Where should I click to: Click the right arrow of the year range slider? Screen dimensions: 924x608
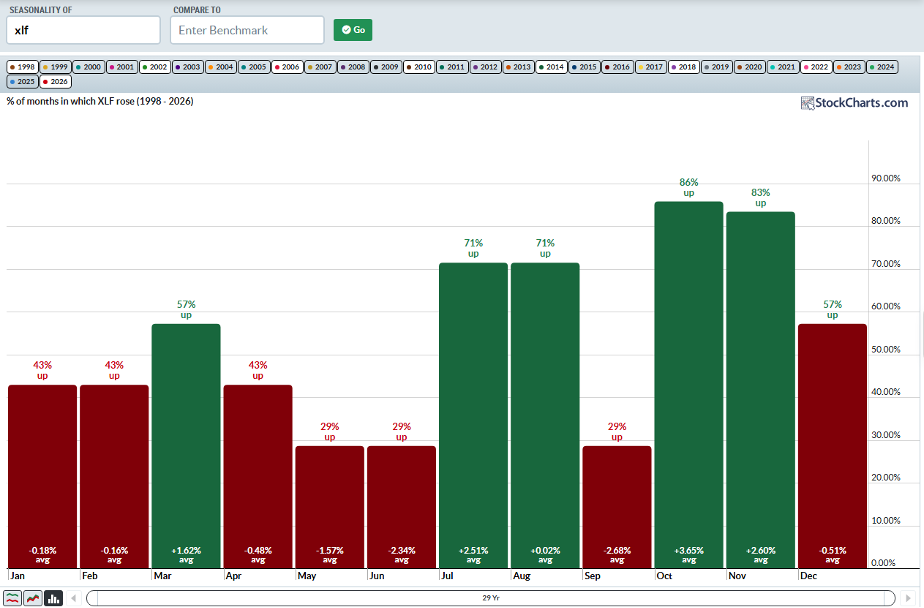pyautogui.click(x=908, y=598)
